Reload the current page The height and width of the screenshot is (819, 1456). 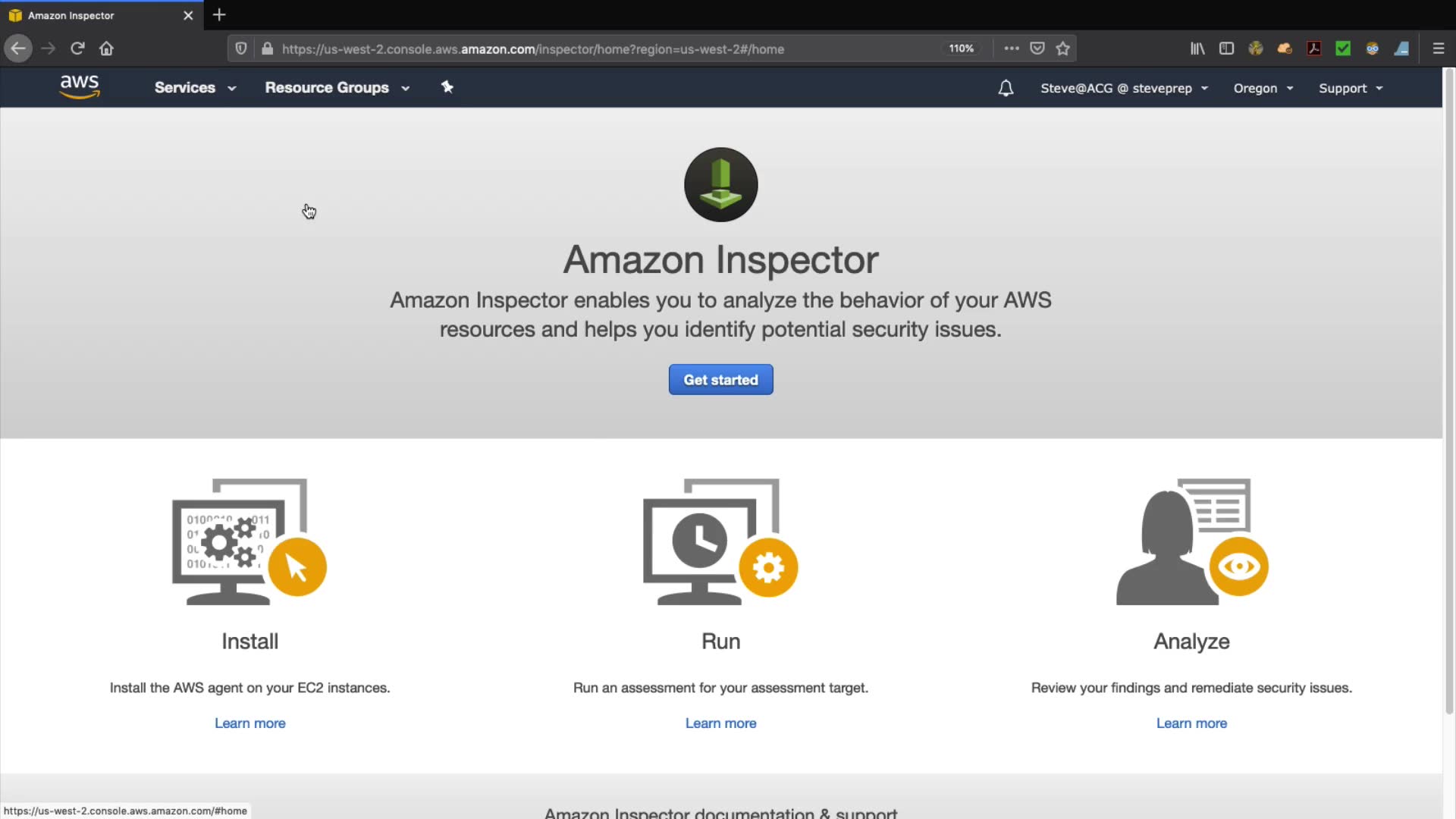pyautogui.click(x=77, y=49)
